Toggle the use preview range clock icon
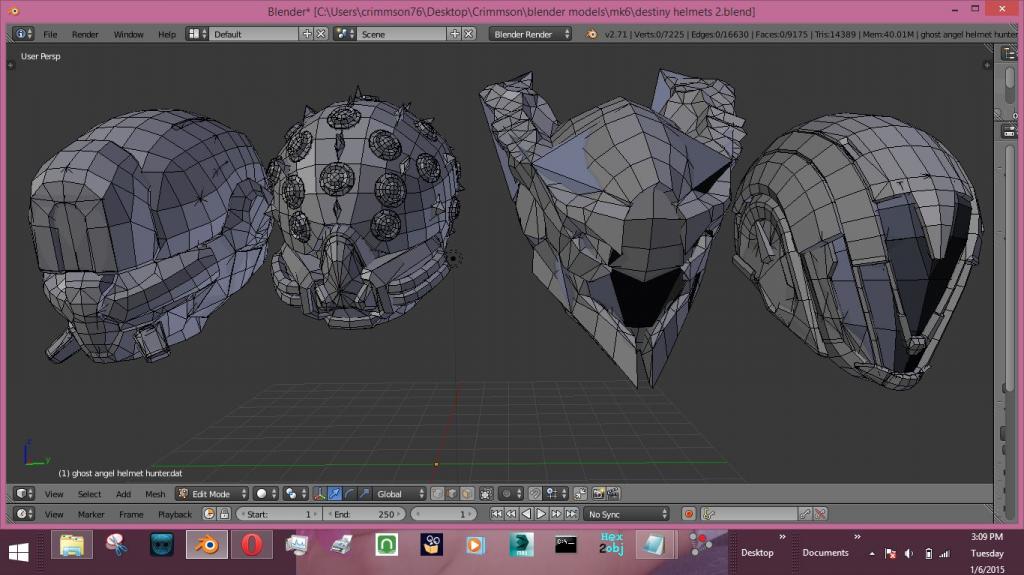The image size is (1024, 575). point(209,514)
